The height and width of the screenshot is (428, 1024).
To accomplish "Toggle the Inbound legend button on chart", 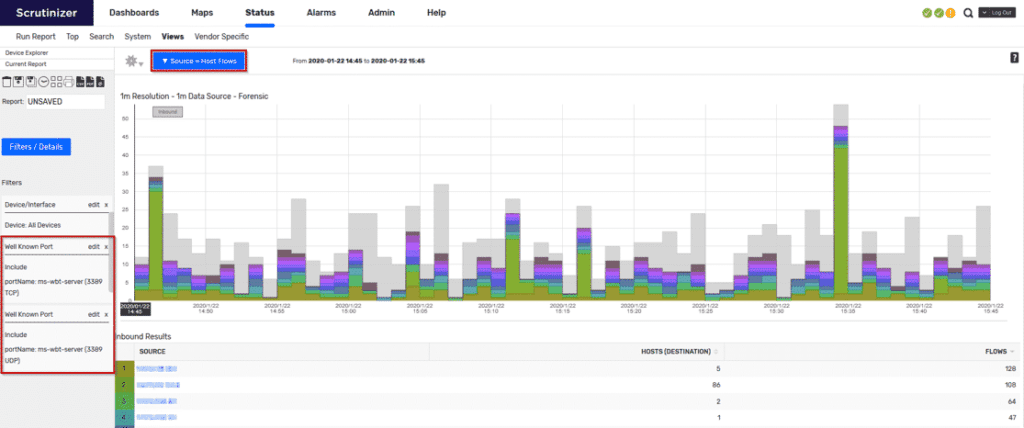I will [x=168, y=112].
